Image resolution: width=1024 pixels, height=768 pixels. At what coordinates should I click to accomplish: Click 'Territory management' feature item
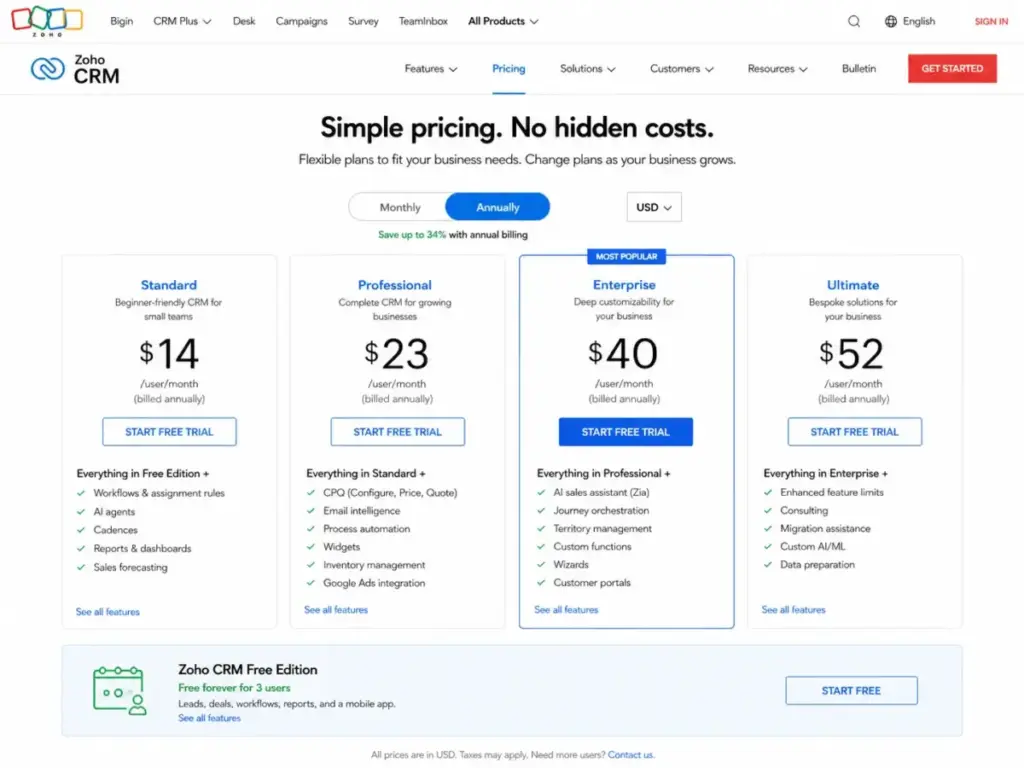[x=602, y=528]
